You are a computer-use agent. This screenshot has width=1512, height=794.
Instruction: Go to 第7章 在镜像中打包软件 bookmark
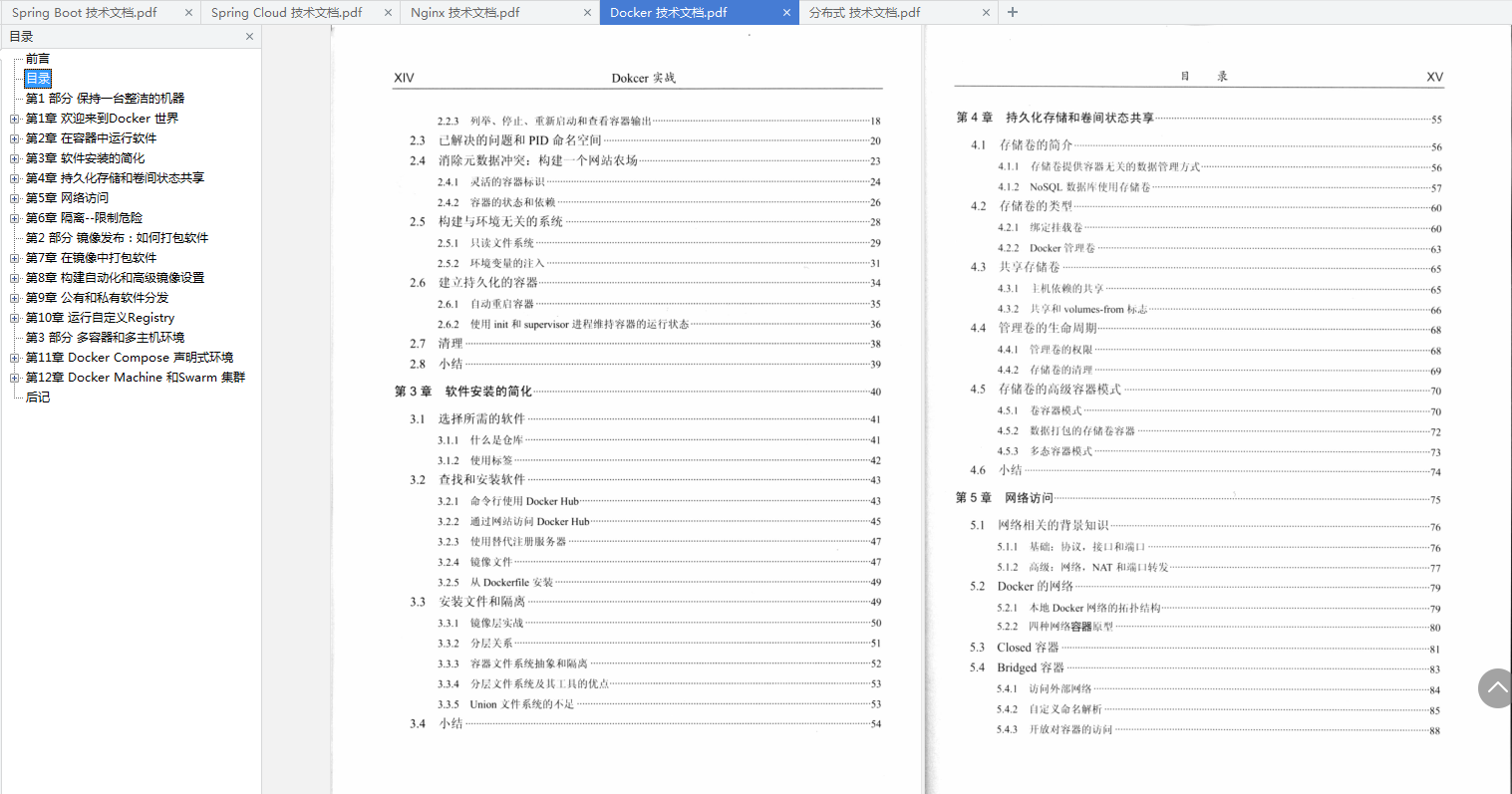(x=91, y=258)
